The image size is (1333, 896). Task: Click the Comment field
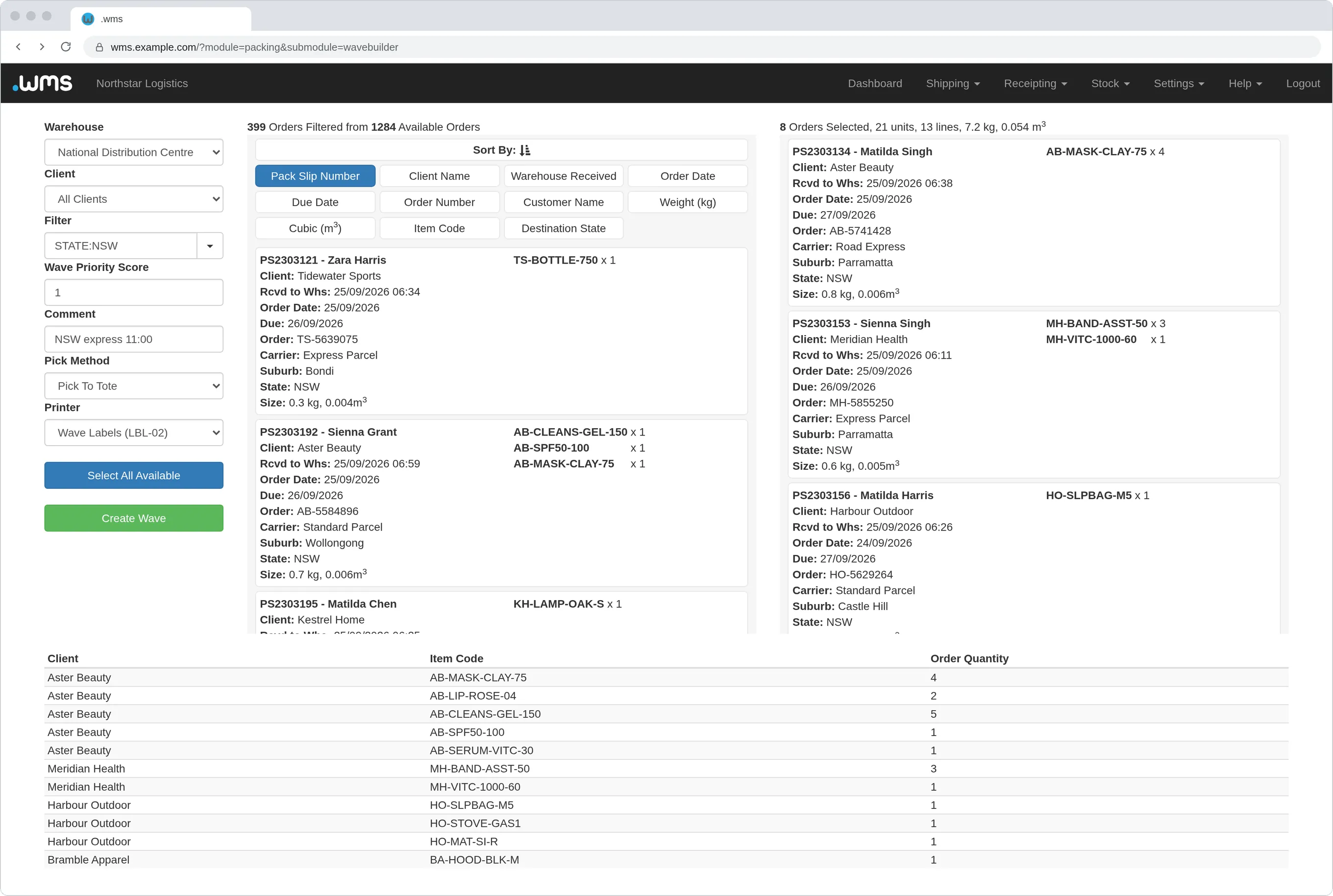[x=134, y=339]
